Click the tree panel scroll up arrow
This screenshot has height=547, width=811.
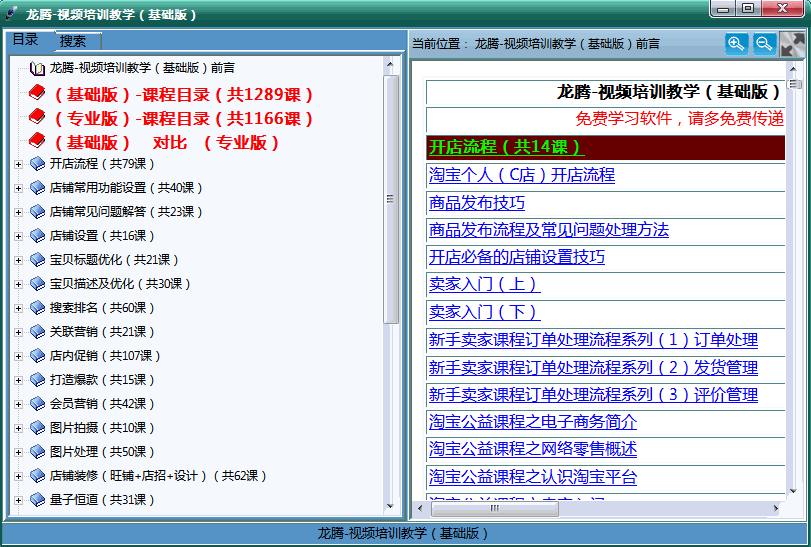tap(391, 65)
